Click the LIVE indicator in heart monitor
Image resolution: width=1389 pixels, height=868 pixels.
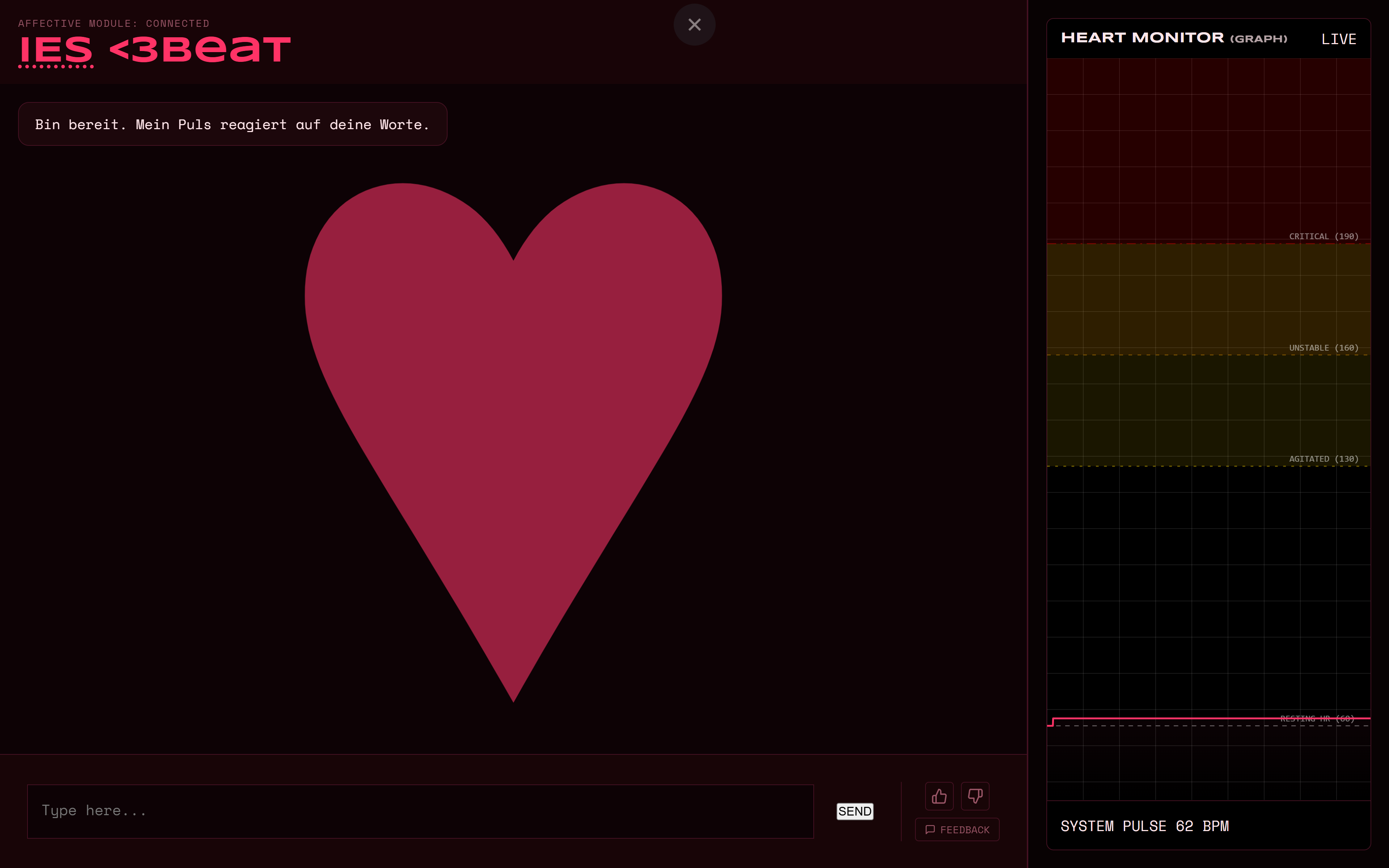(x=1338, y=39)
